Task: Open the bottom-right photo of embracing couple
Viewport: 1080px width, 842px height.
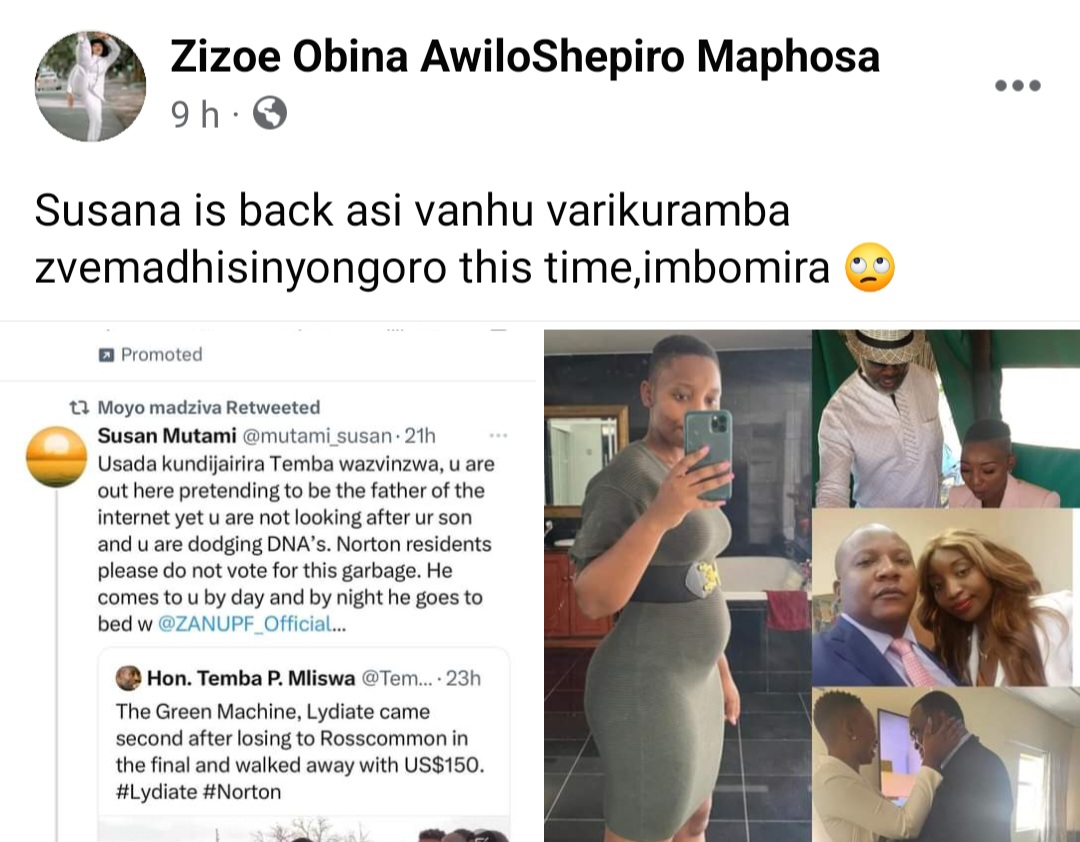Action: pos(946,764)
